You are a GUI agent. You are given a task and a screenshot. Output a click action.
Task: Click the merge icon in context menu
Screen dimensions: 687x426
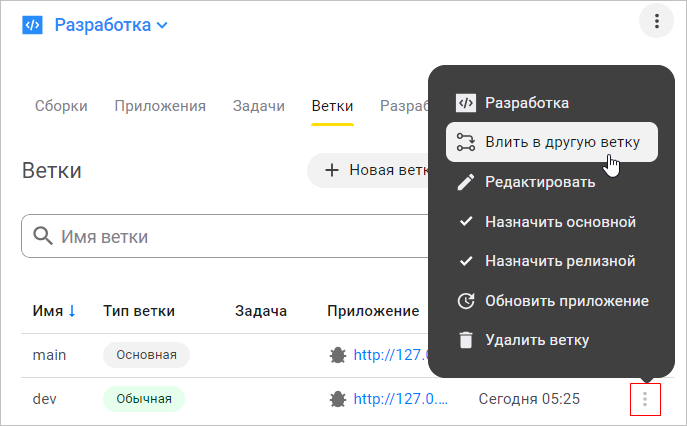coord(466,142)
